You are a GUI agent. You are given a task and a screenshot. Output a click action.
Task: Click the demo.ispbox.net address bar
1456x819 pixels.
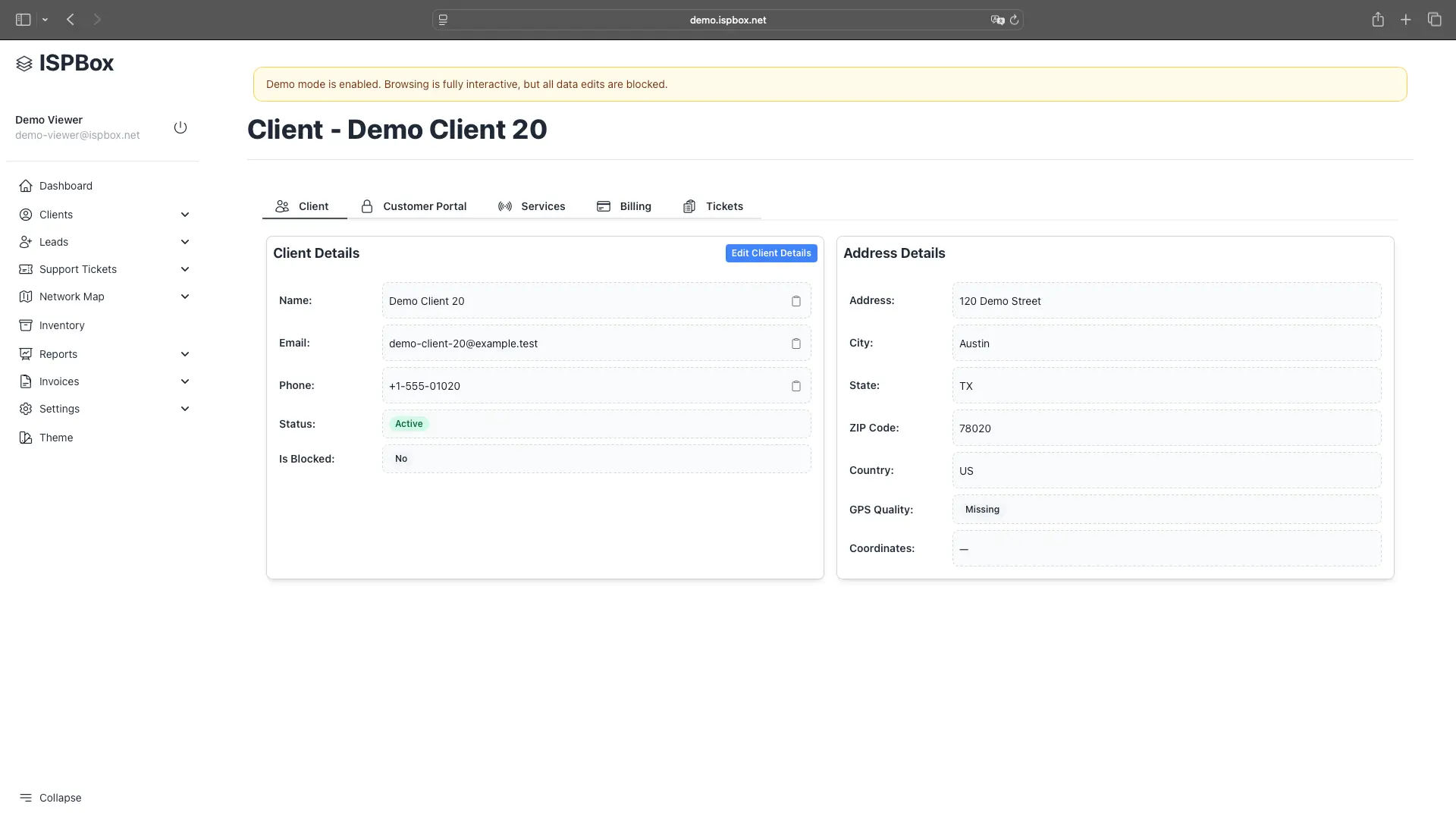point(728,20)
